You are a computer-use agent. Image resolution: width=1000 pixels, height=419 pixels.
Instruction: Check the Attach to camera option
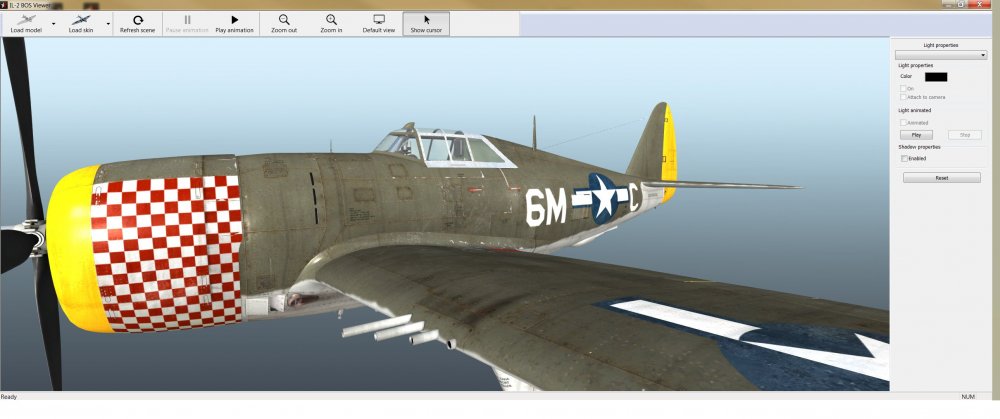(x=903, y=97)
